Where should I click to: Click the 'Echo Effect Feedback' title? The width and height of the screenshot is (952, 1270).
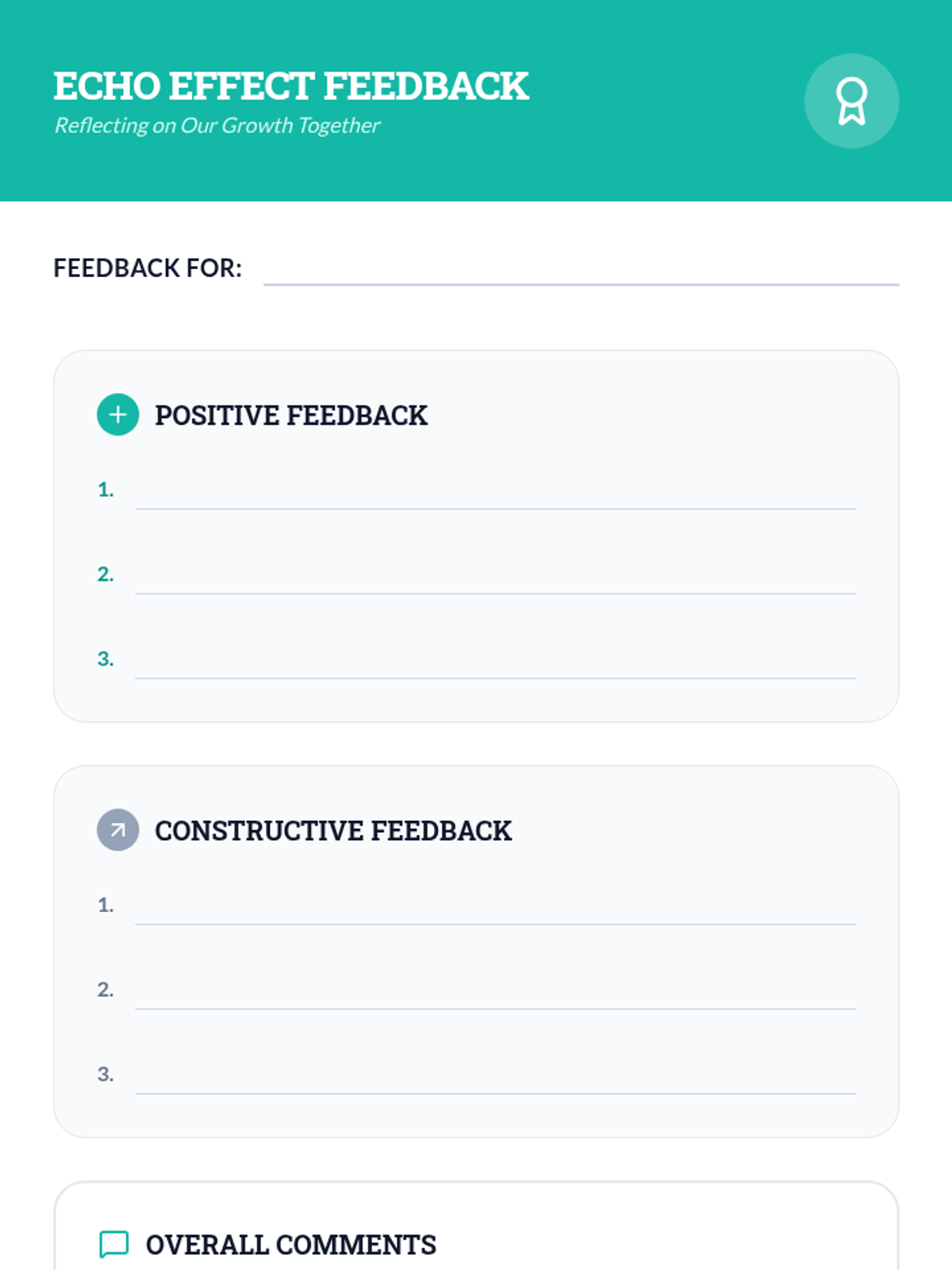click(290, 86)
